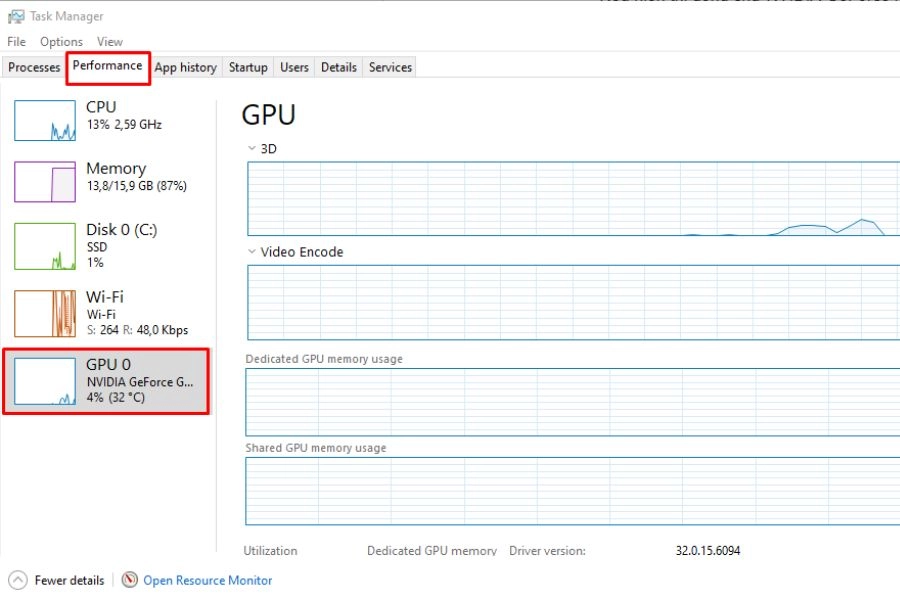
Task: Click the Resource Monitor gauge icon
Action: (x=130, y=580)
